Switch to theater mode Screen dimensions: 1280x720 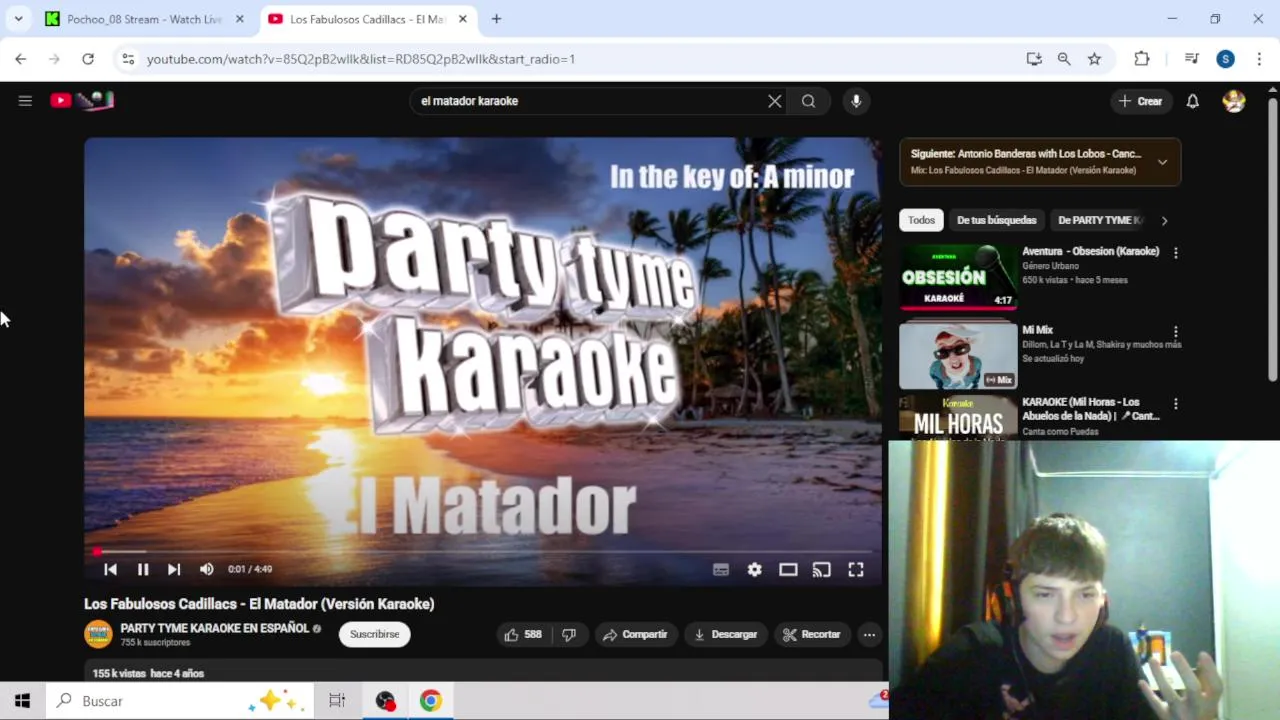pos(788,569)
